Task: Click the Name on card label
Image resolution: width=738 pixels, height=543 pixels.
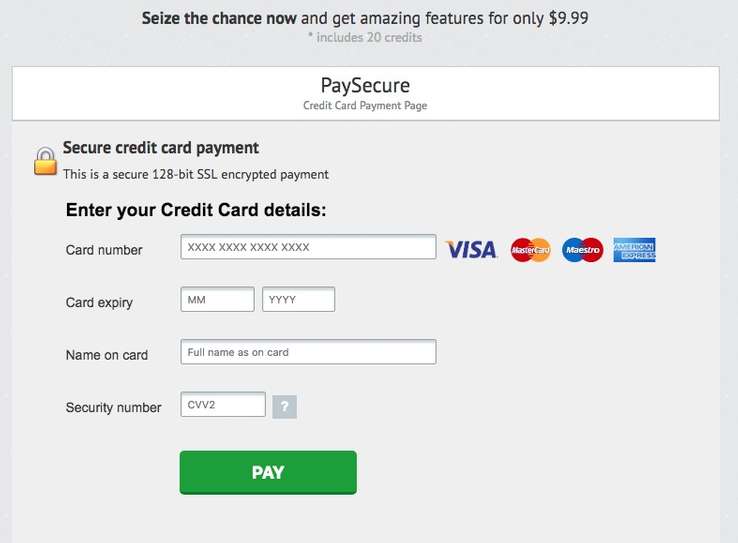Action: tap(107, 355)
